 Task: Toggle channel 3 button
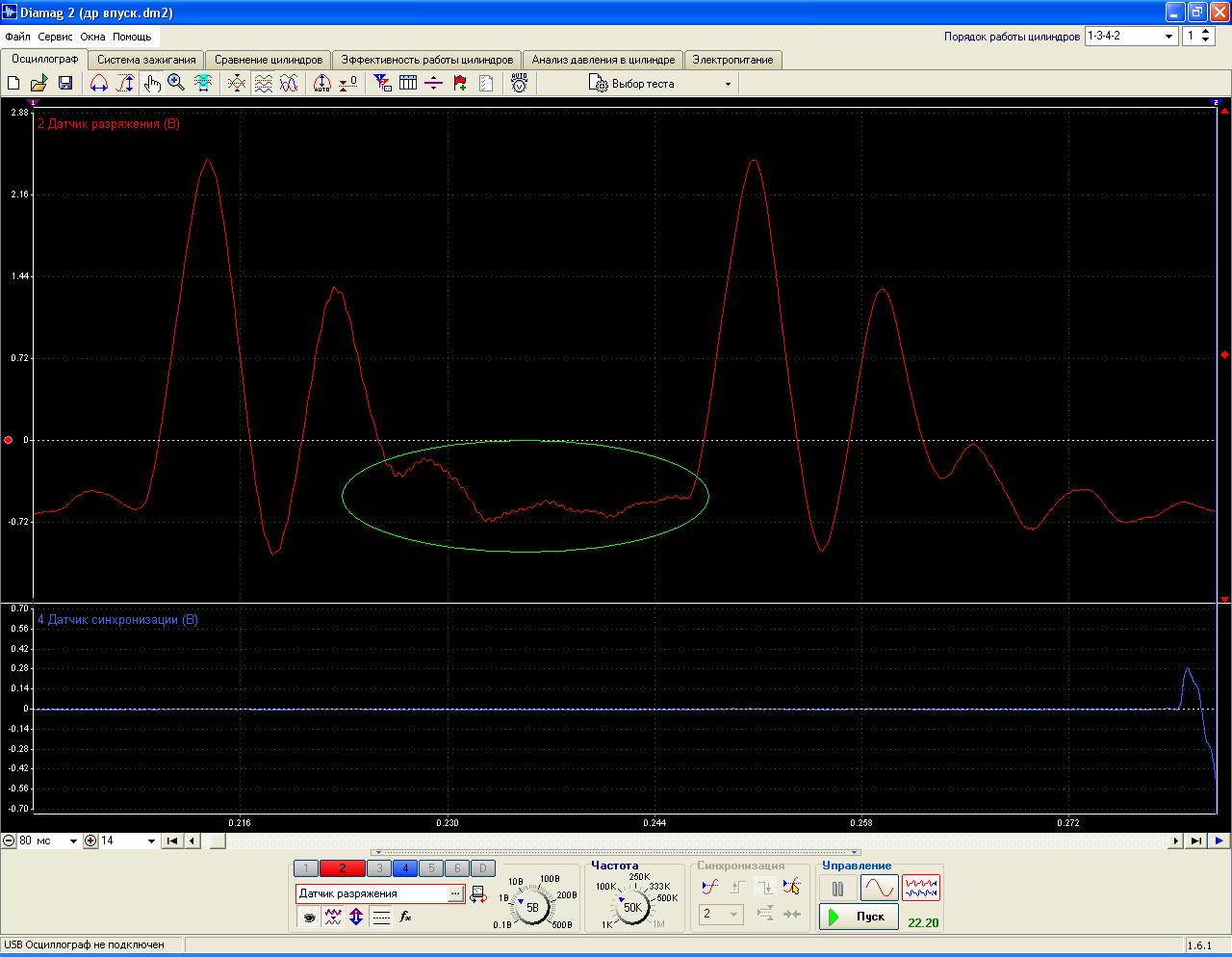click(x=379, y=868)
